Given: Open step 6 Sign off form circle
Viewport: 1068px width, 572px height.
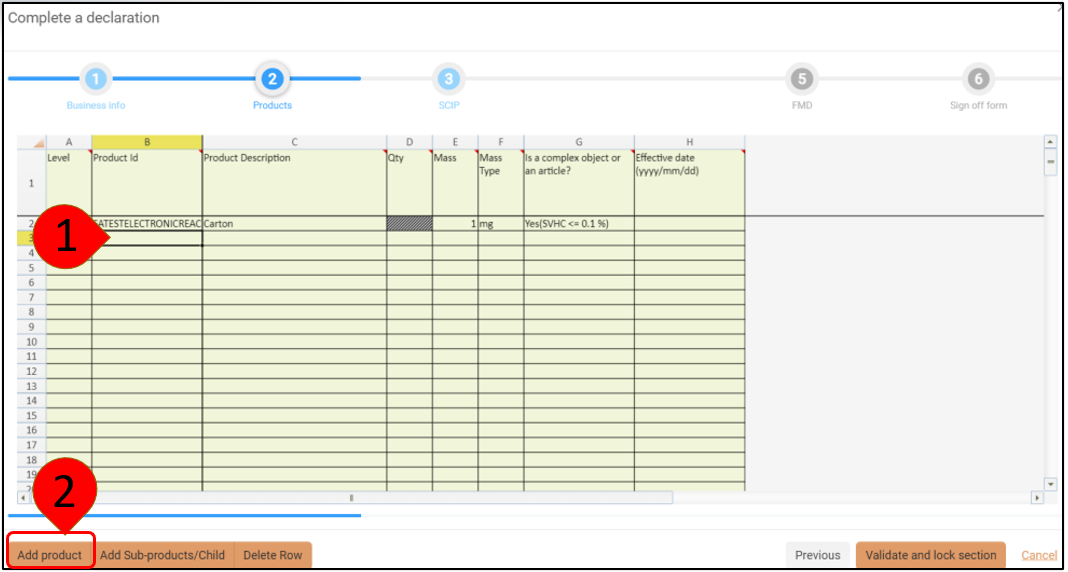Looking at the screenshot, I should tap(978, 78).
